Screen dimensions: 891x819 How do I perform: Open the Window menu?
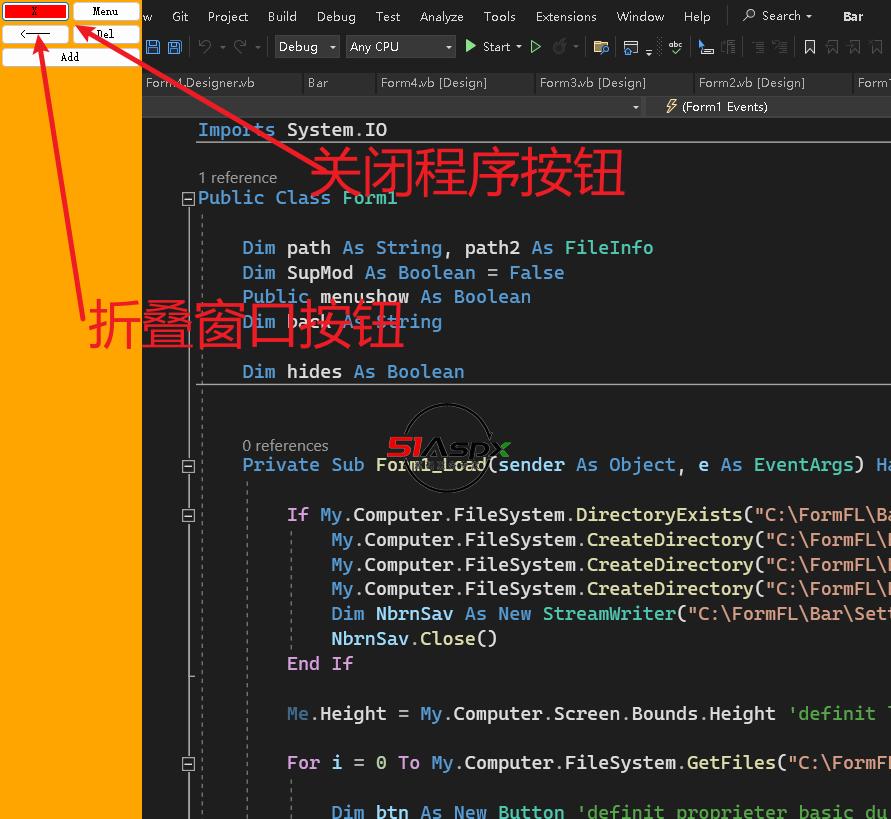[640, 16]
